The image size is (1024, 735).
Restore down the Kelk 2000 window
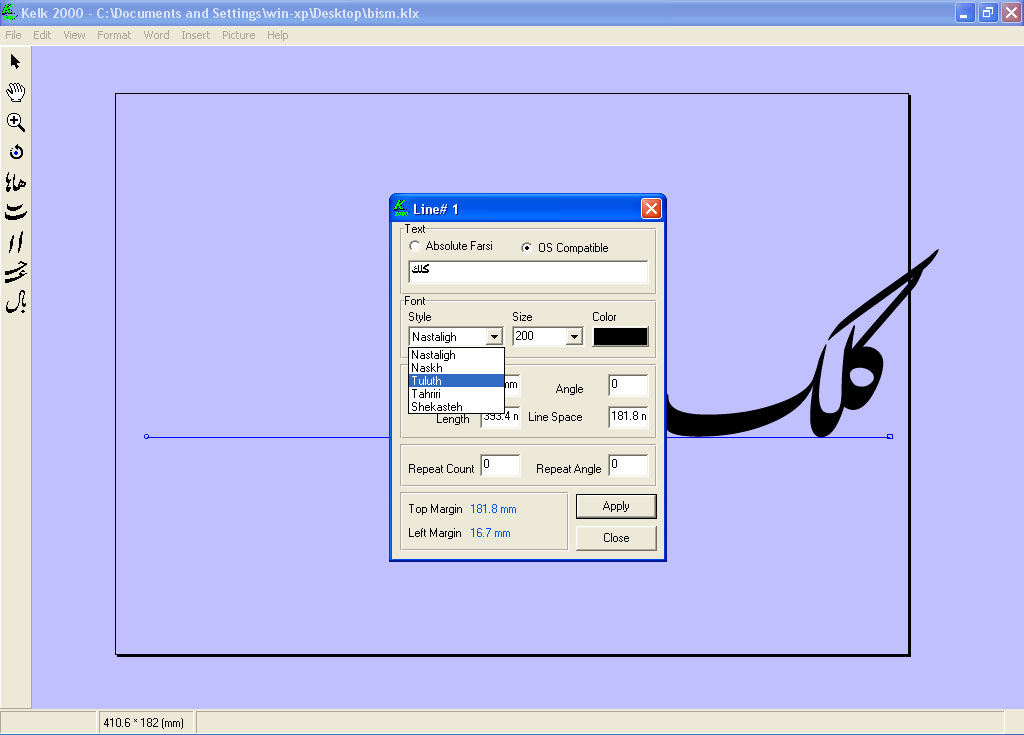(987, 12)
